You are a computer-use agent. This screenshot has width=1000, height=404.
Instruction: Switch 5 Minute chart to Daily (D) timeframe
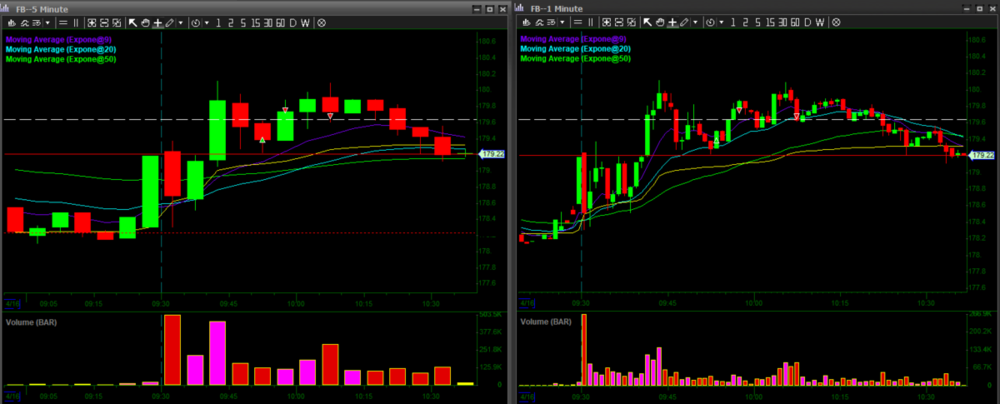pos(291,21)
